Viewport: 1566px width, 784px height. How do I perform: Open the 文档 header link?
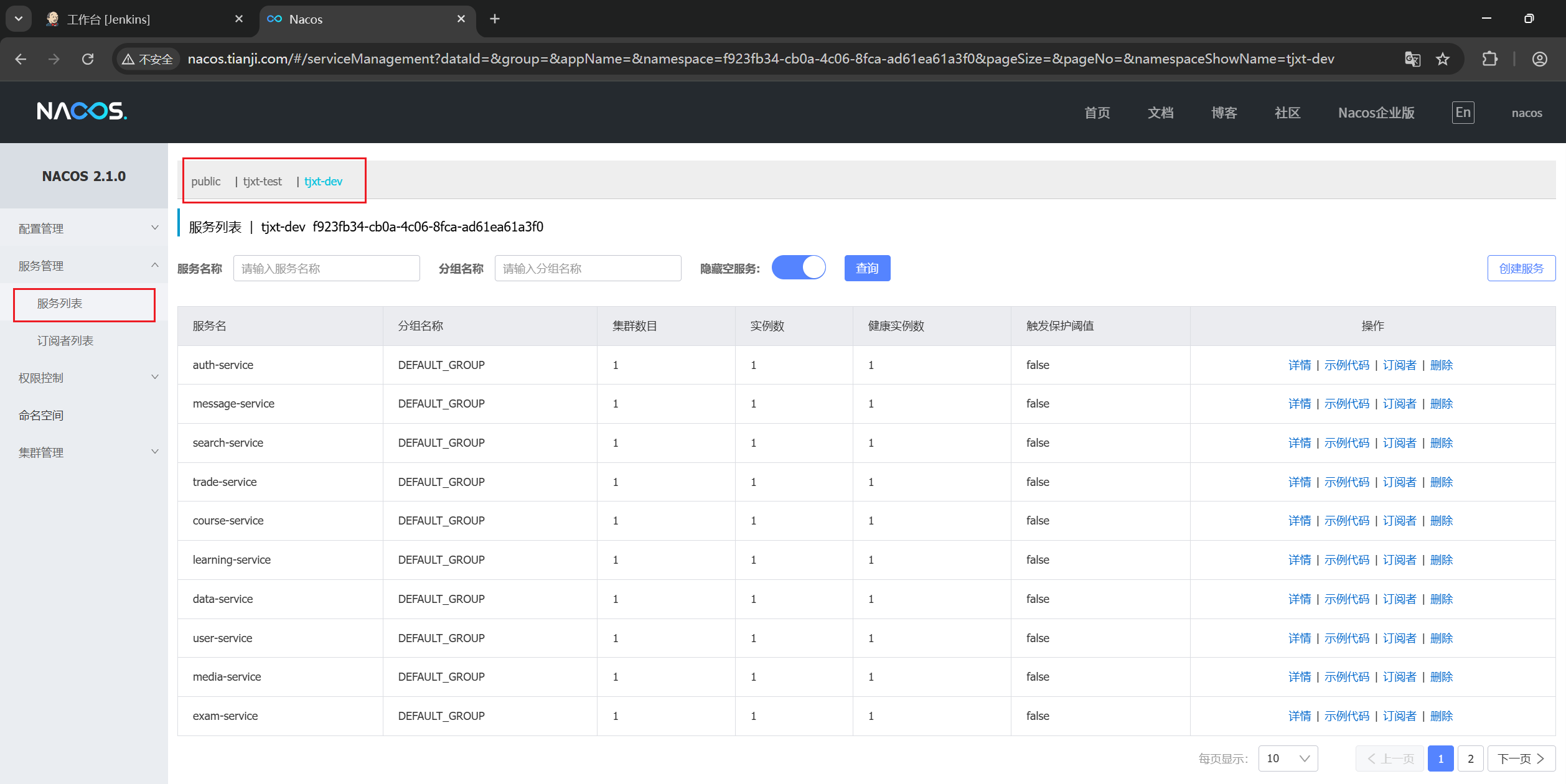point(1161,113)
